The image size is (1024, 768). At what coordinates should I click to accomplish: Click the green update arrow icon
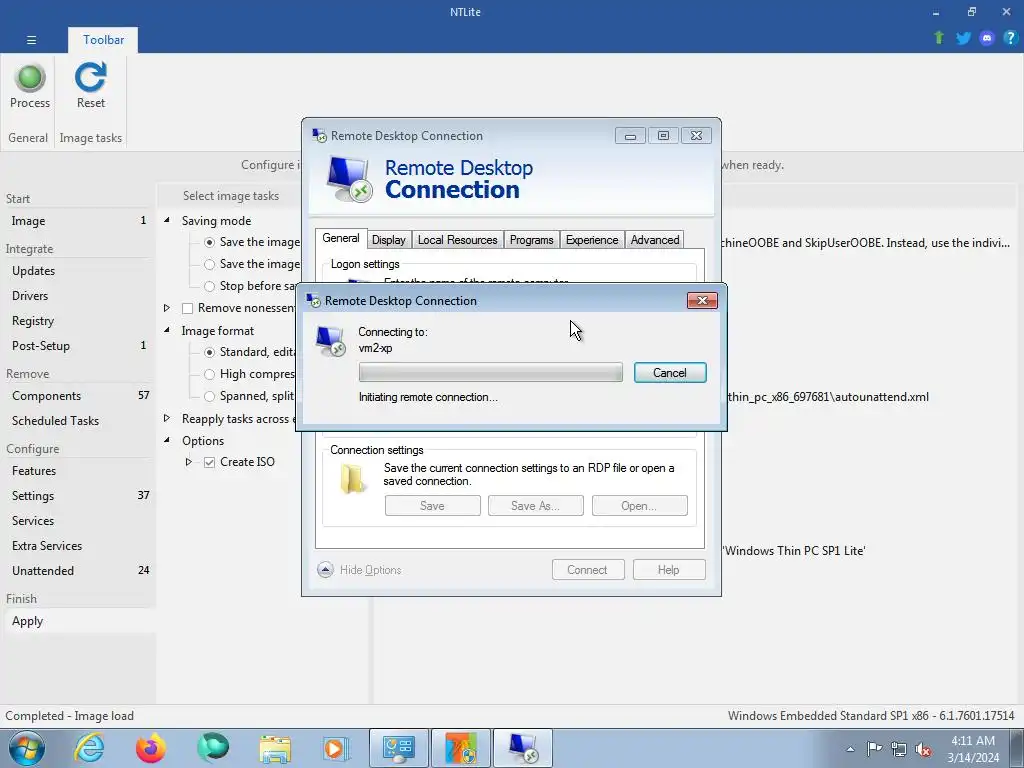939,38
